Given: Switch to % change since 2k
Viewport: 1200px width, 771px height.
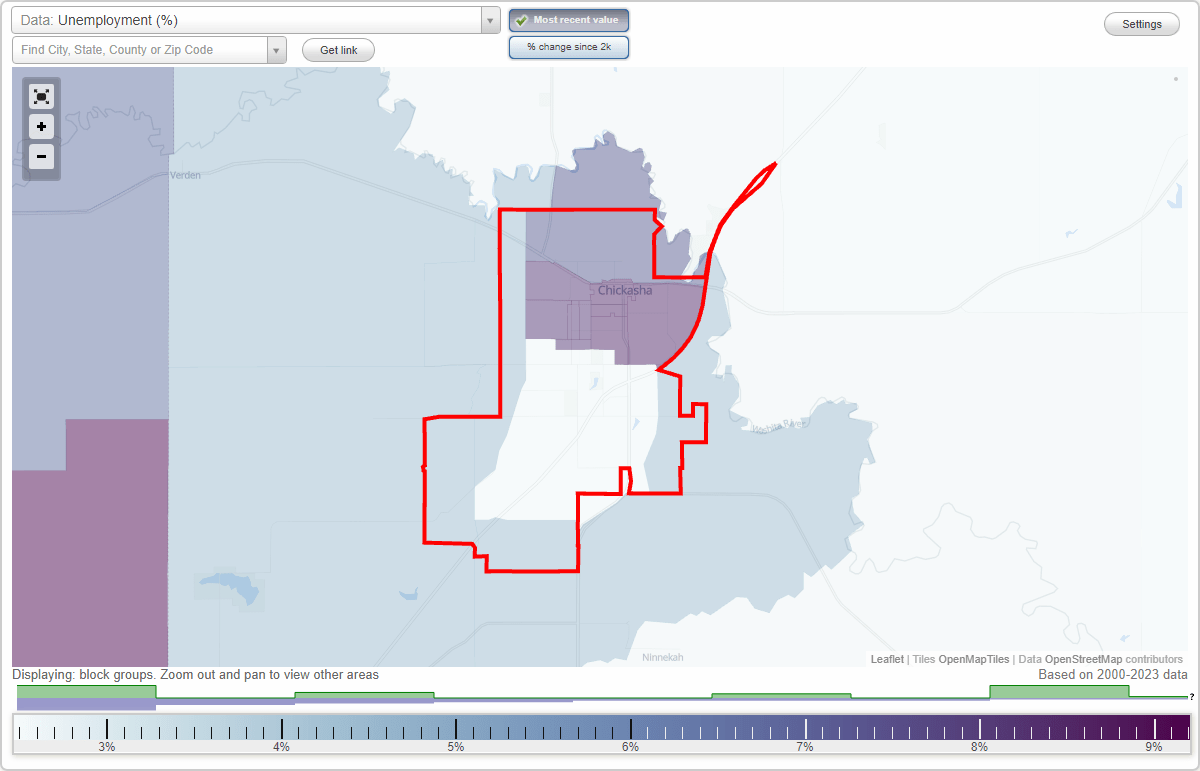Looking at the screenshot, I should pos(569,47).
